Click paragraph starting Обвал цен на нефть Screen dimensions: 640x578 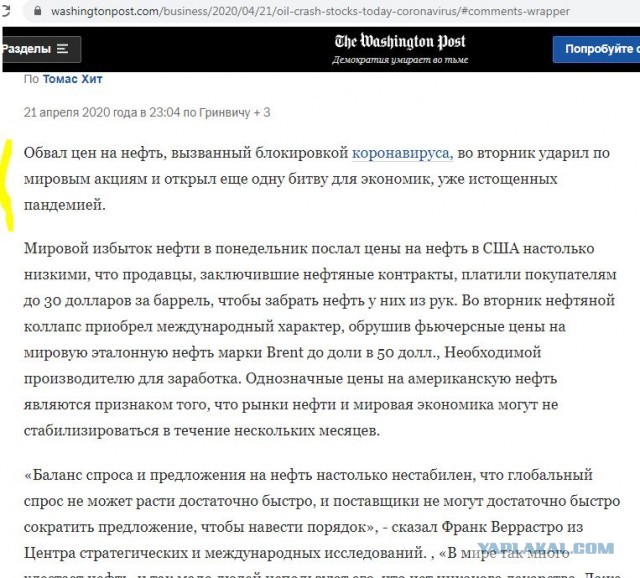(x=316, y=179)
